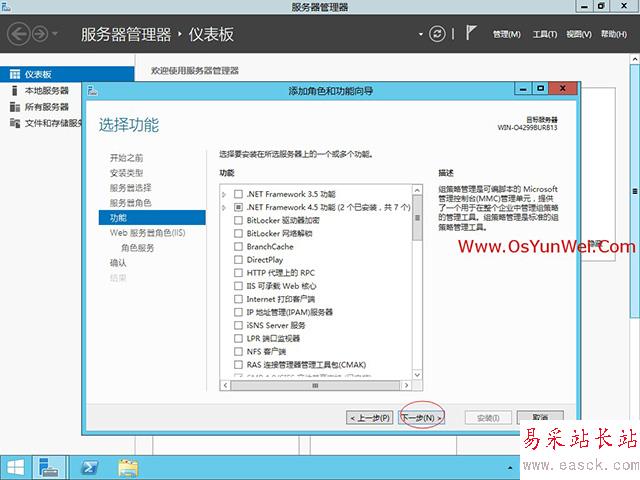Open the Windows Start button
Viewport: 640px width, 480px height.
pos(16,468)
